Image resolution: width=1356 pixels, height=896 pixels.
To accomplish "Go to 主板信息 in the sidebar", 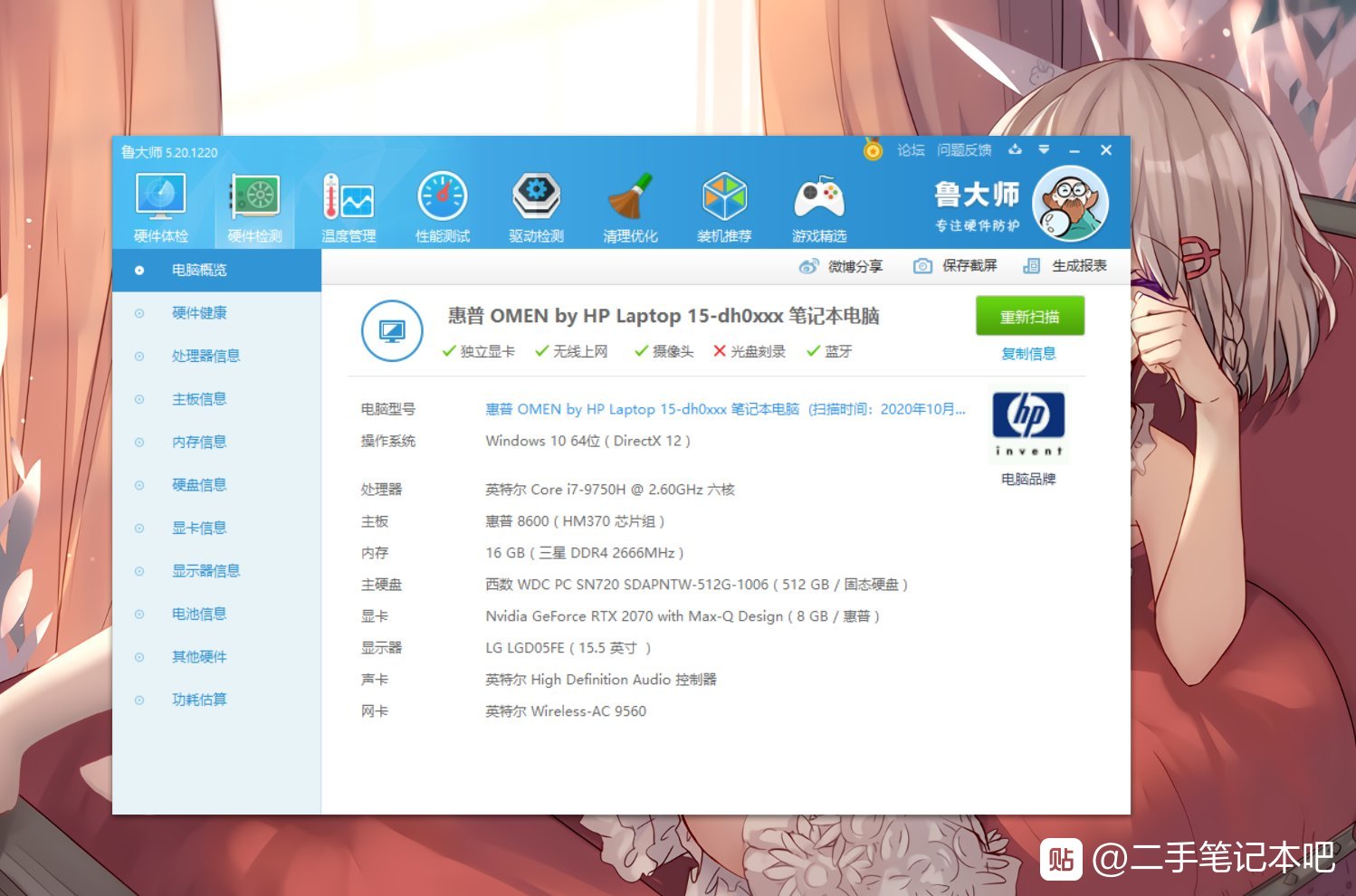I will [x=217, y=399].
